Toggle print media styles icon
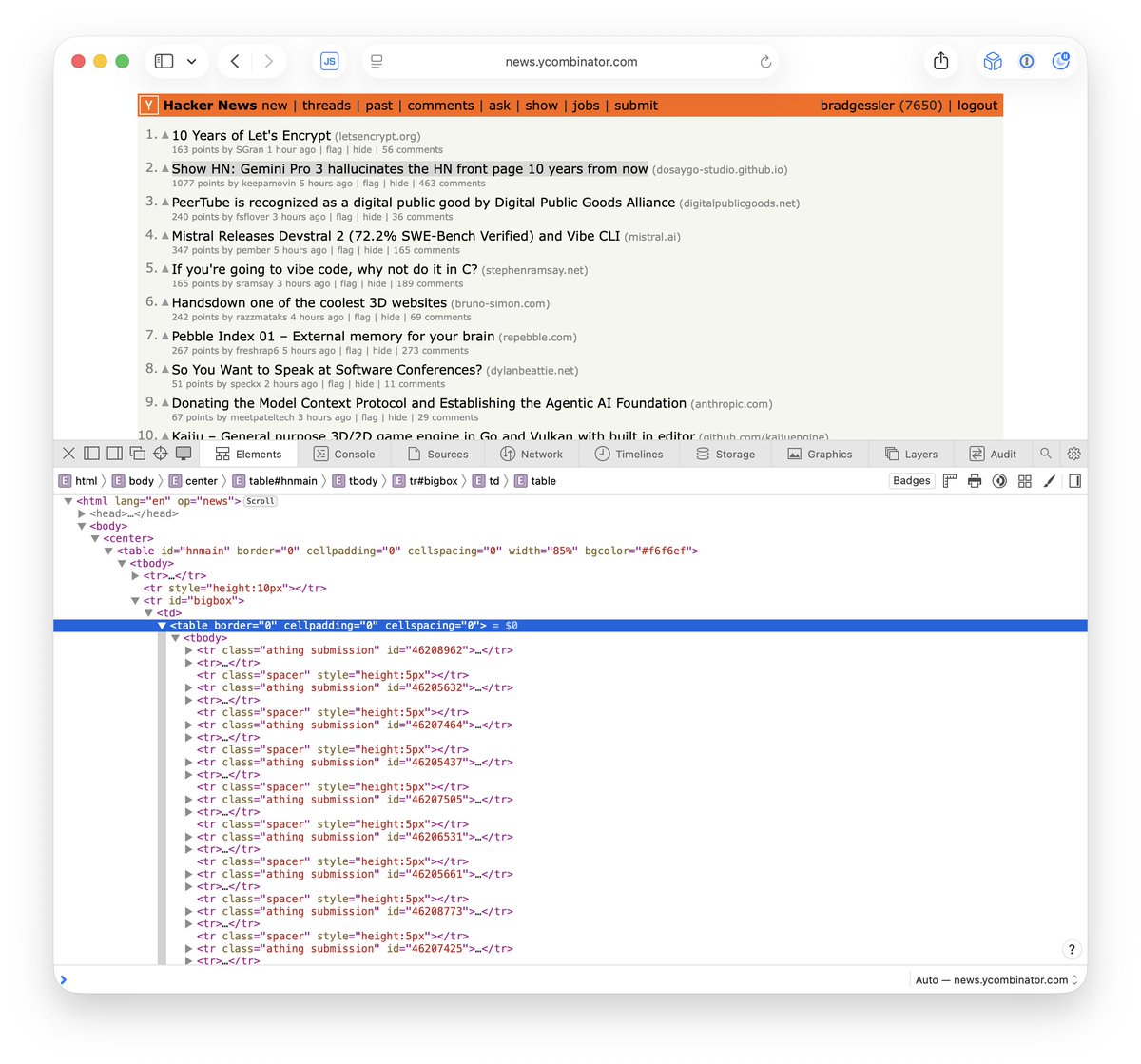Screen dimensions: 1141x1064 (975, 481)
